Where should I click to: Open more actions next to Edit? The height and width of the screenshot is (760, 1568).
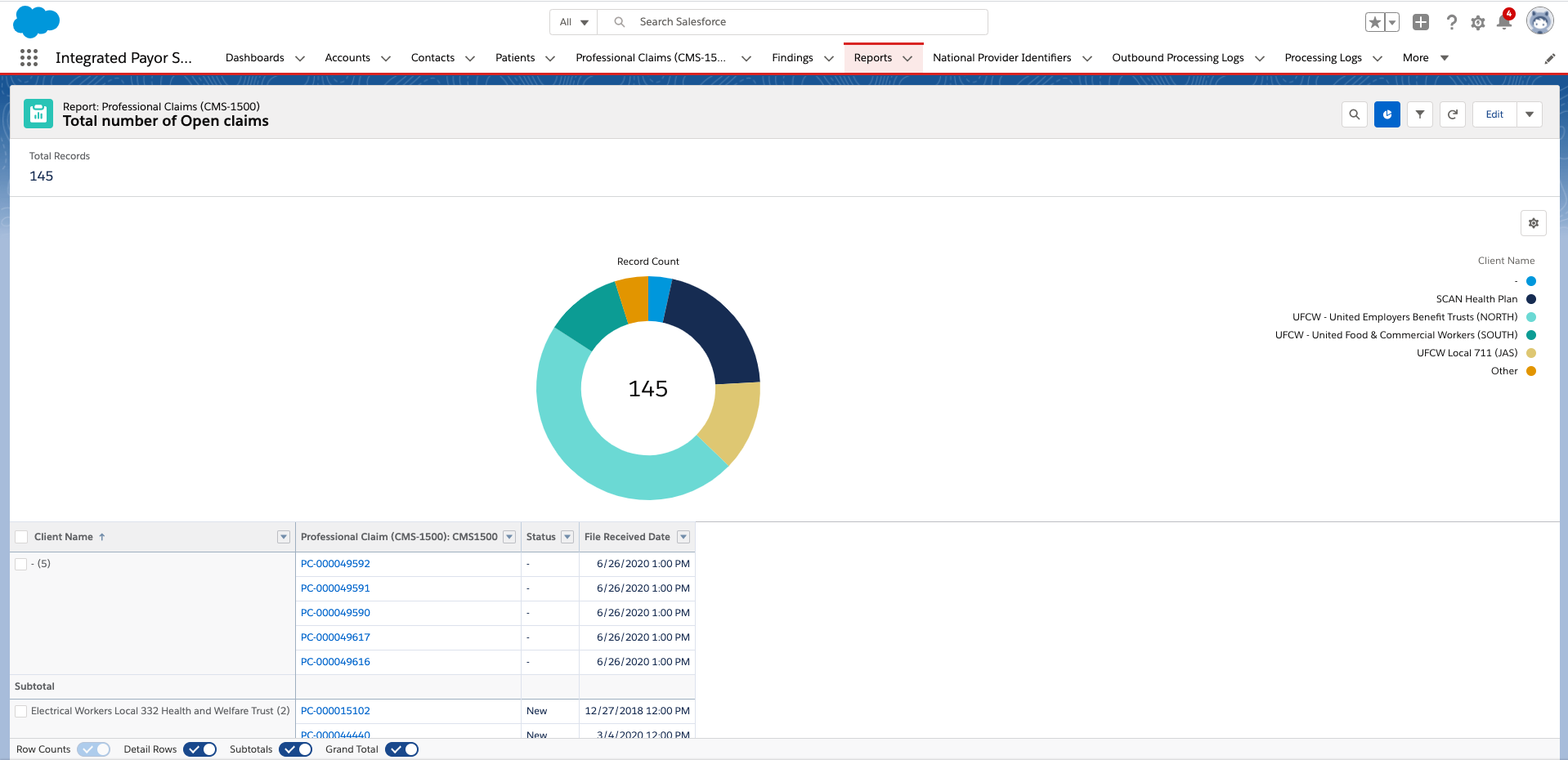click(x=1530, y=114)
